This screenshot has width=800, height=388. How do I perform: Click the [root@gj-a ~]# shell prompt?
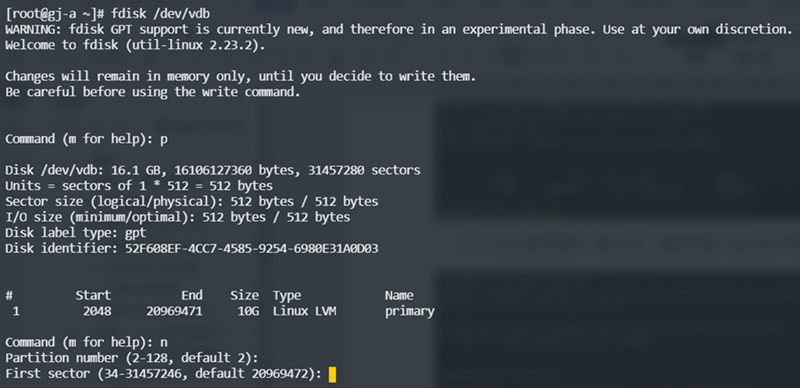point(55,13)
